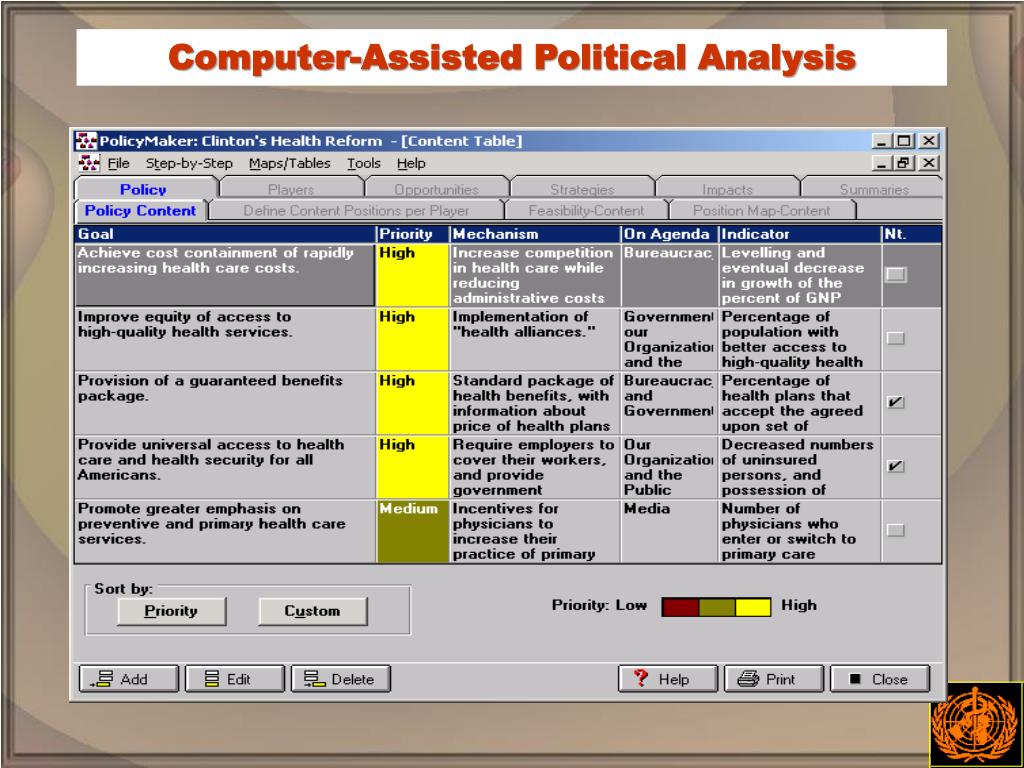
Task: Click the Indicator column header
Action: point(800,234)
